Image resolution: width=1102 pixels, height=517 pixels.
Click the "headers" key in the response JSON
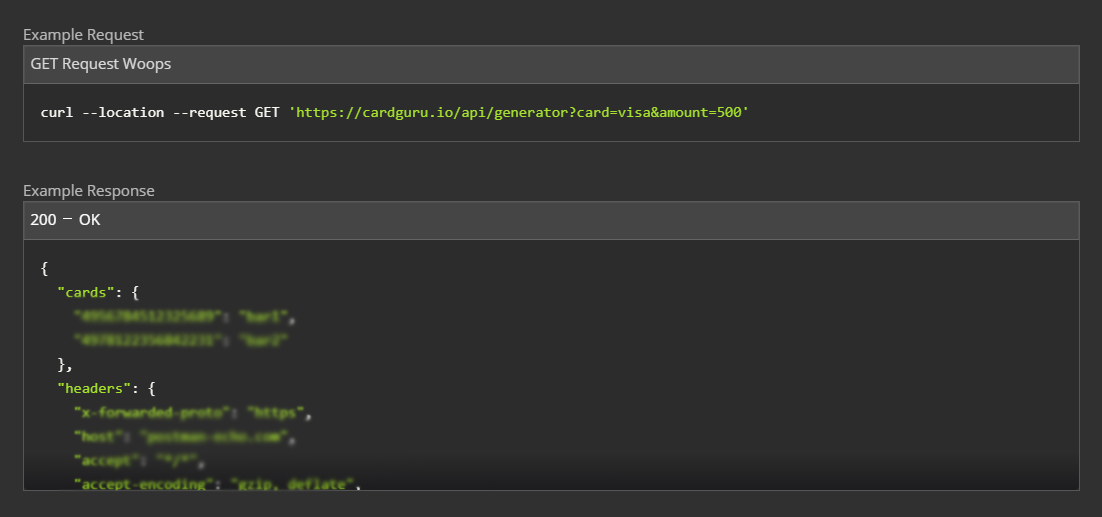pos(94,388)
